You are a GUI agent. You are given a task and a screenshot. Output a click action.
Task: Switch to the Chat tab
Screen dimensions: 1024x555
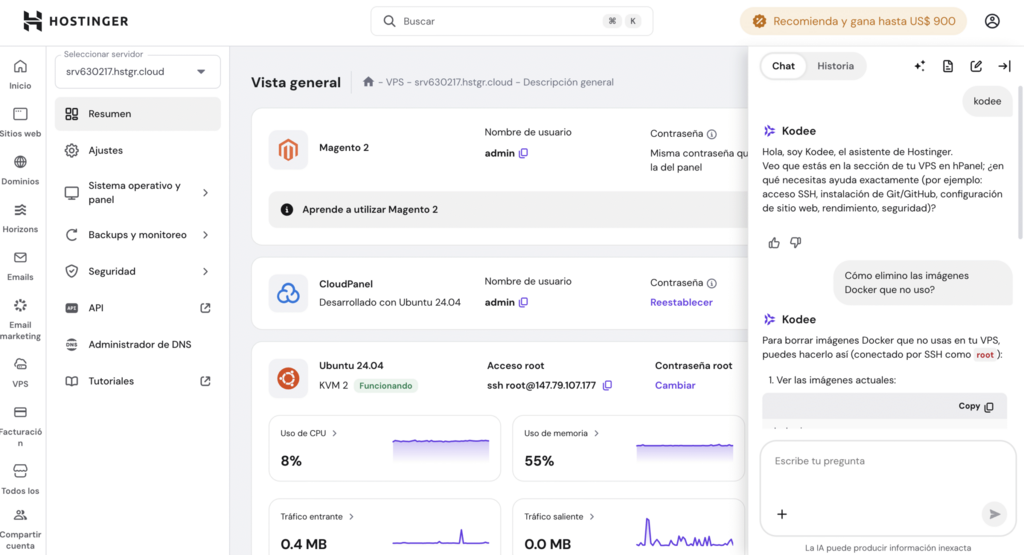pyautogui.click(x=783, y=66)
